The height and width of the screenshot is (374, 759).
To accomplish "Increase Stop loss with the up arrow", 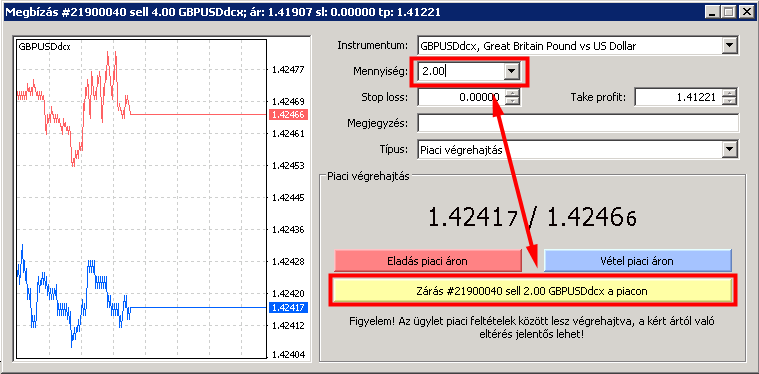I will [512, 93].
